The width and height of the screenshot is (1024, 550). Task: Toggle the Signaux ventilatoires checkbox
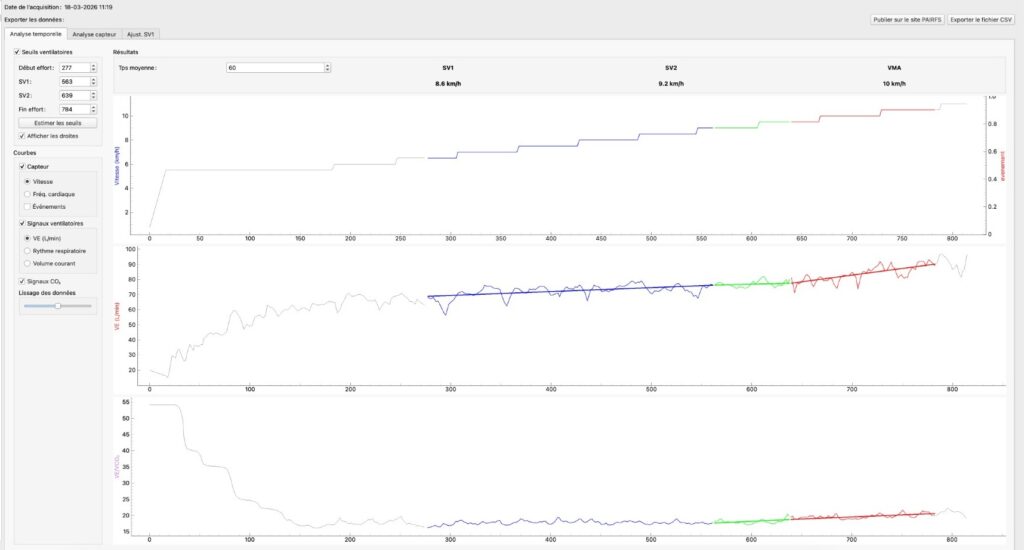tap(22, 223)
